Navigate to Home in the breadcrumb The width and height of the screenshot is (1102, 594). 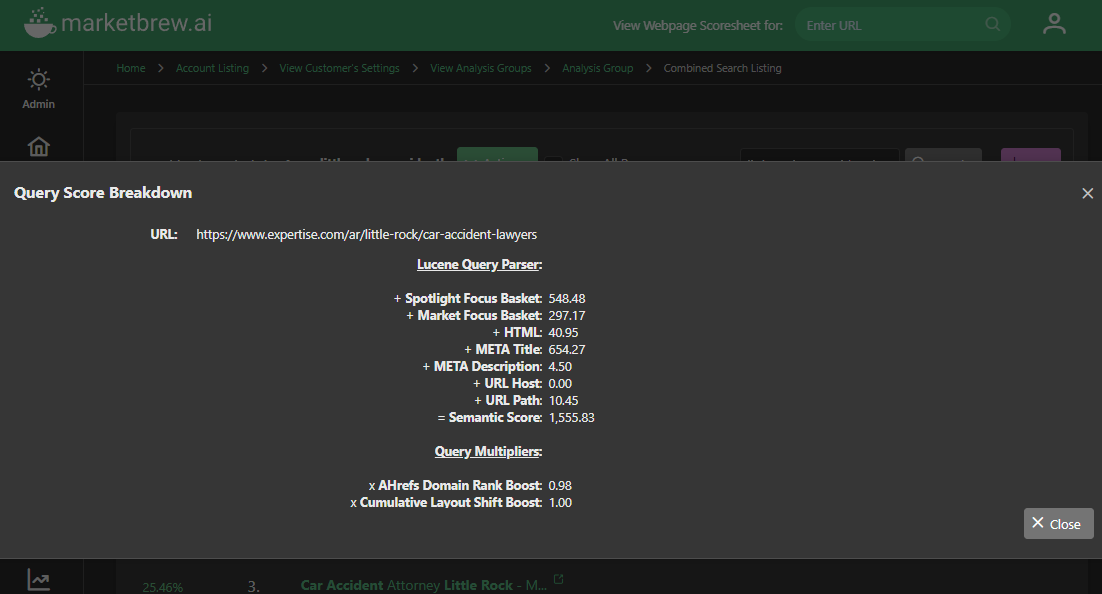(x=130, y=68)
